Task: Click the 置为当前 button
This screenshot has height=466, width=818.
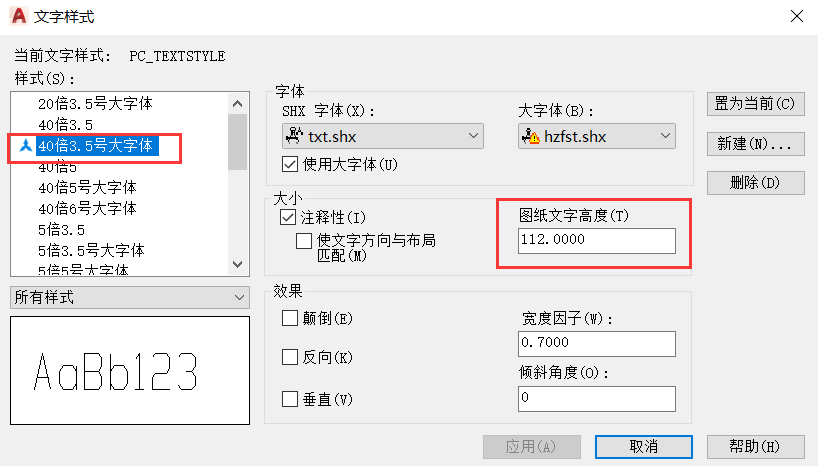Action: tap(755, 104)
